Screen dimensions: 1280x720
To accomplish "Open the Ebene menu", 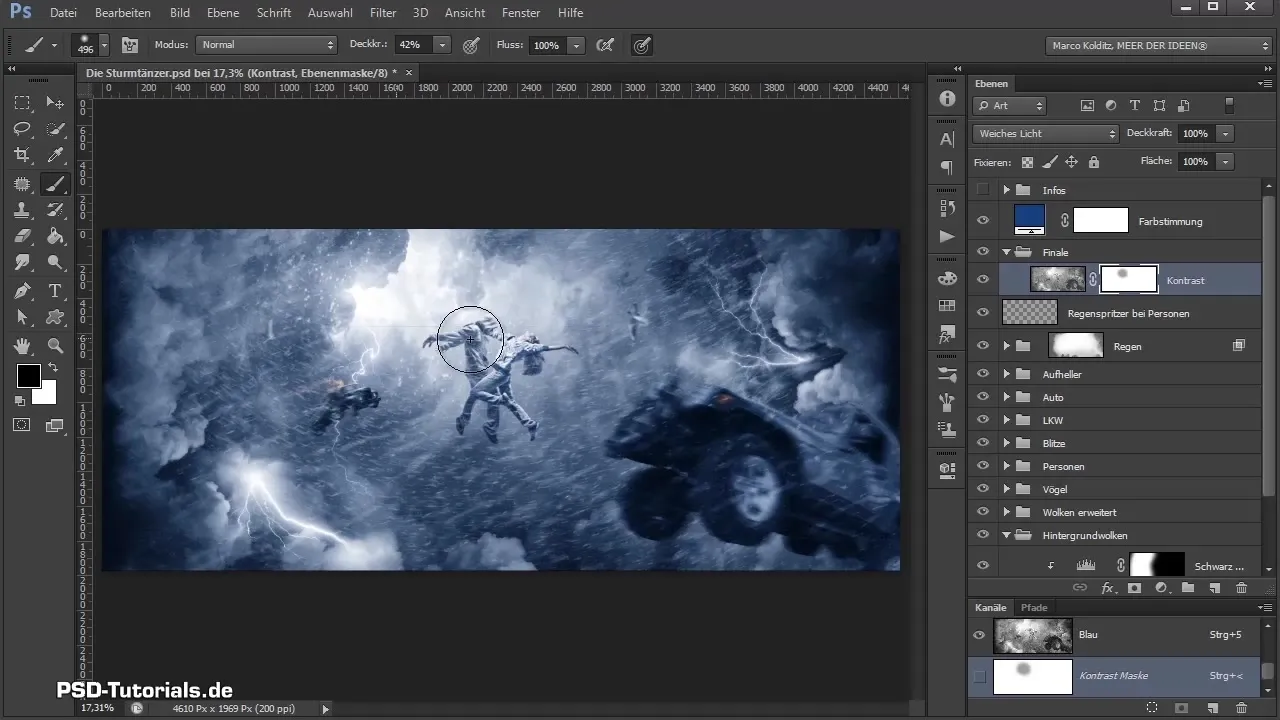I will coord(223,13).
